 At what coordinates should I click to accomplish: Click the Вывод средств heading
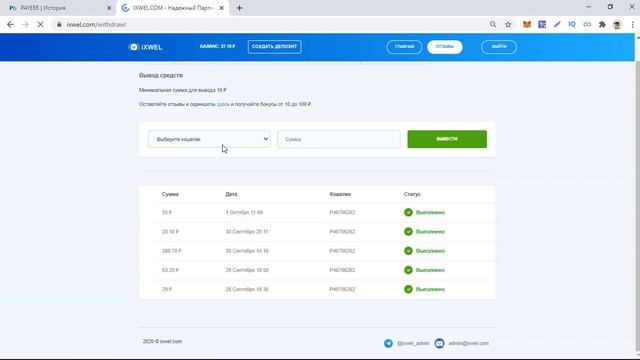161,76
